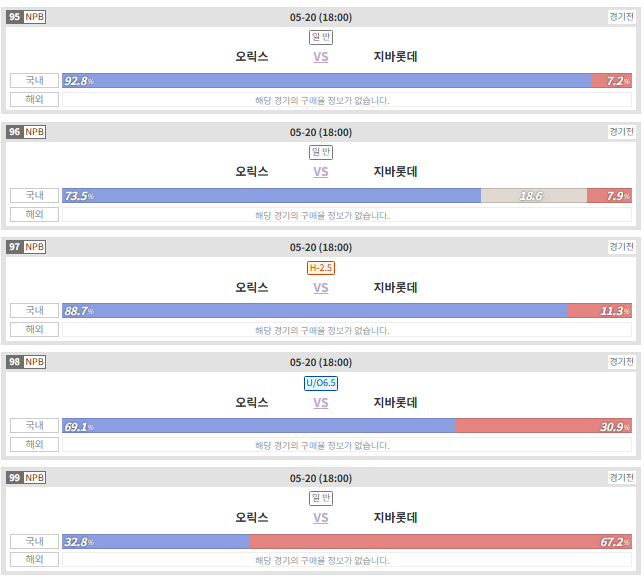Click the 18.6% draw bar segment
This screenshot has height=581, width=644.
click(534, 196)
